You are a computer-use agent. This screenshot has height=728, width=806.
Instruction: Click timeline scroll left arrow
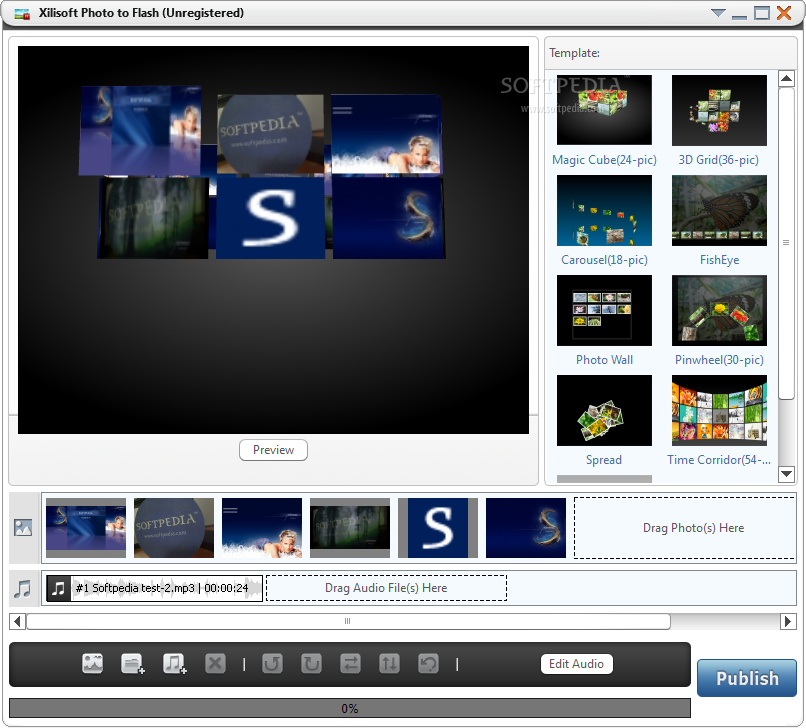17,622
